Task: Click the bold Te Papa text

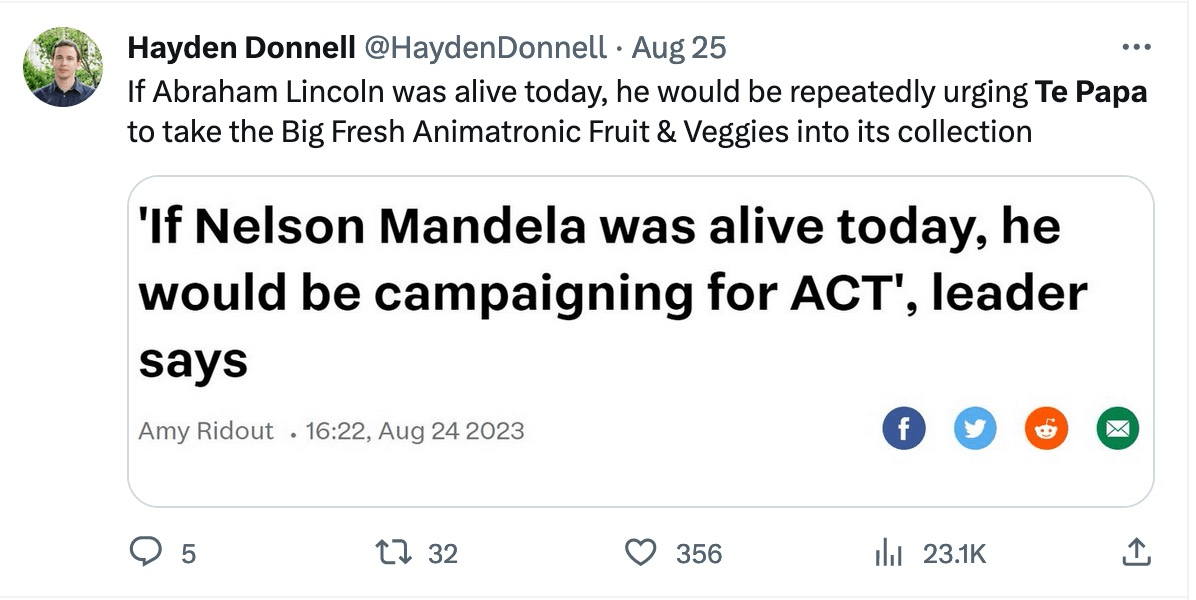Action: pos(1091,92)
